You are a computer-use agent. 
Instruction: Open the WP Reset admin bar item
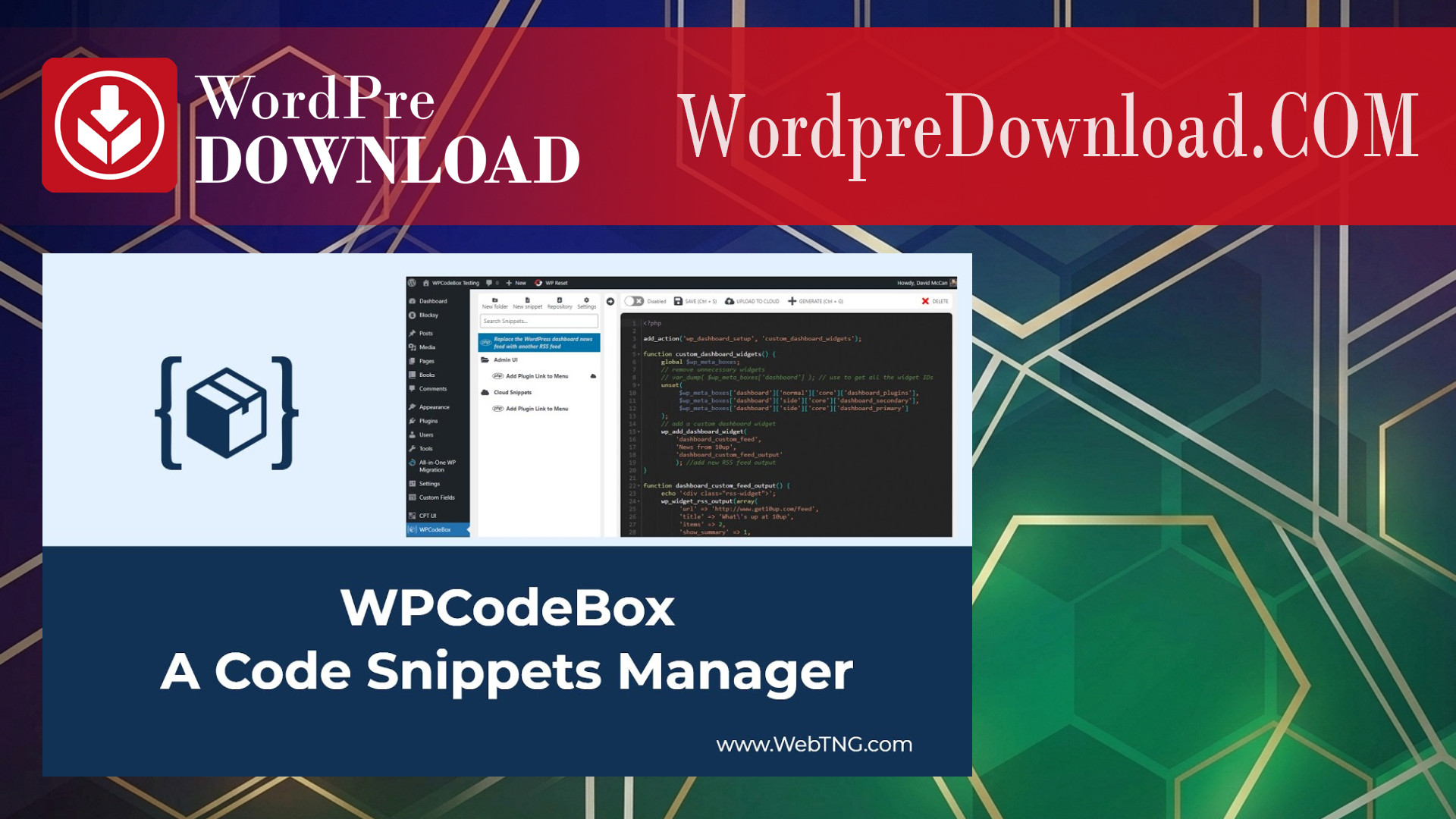tap(551, 283)
